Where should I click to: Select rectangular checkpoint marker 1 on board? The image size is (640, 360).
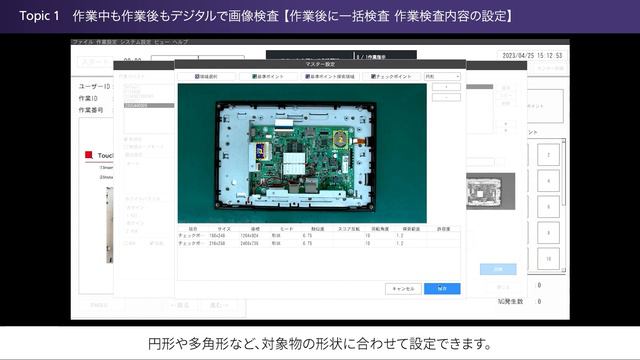pos(260,151)
